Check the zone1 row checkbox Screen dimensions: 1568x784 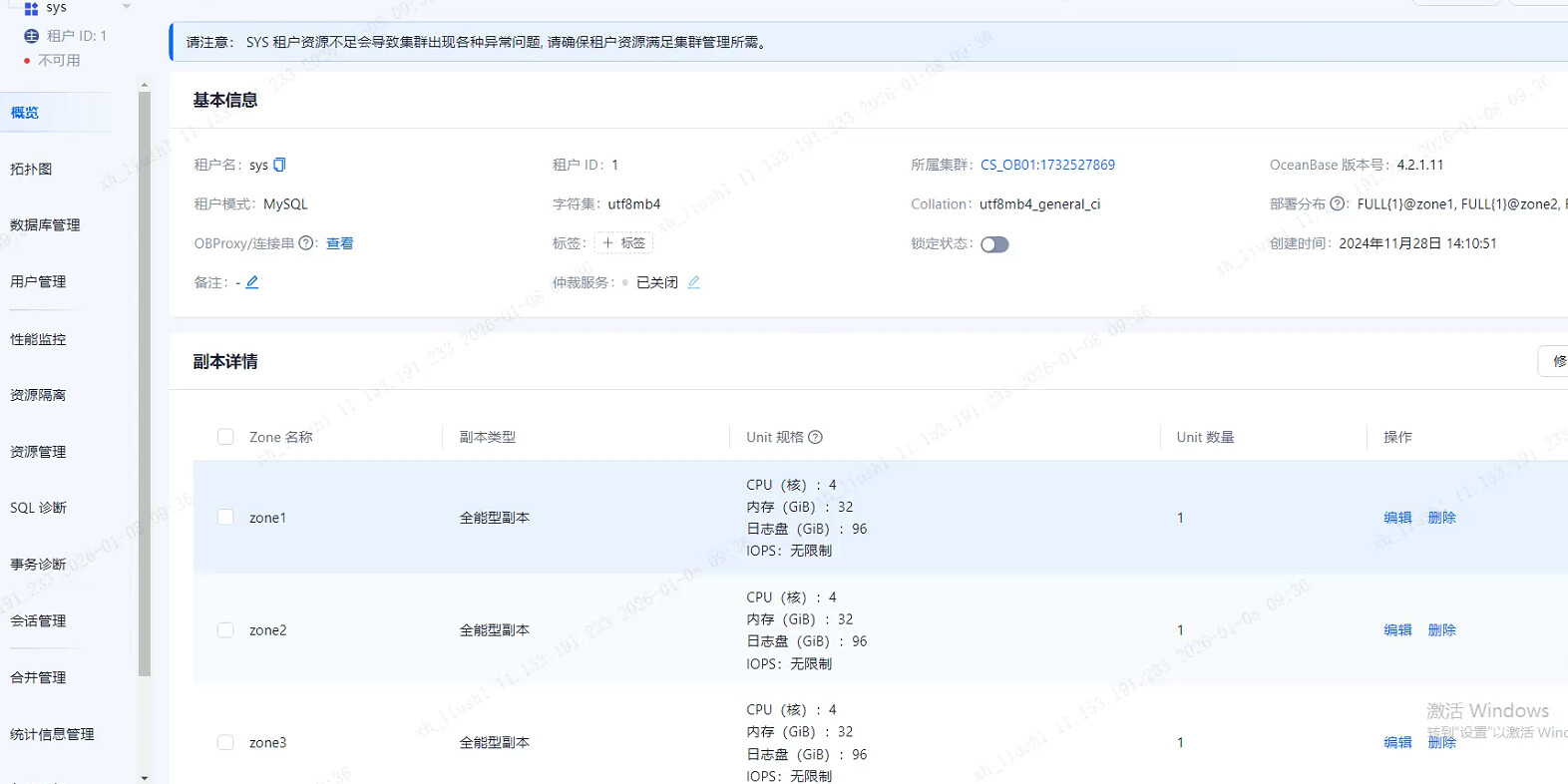point(225,518)
